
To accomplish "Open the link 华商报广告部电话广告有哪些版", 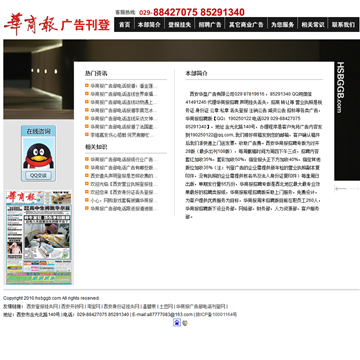I will 124,168.
